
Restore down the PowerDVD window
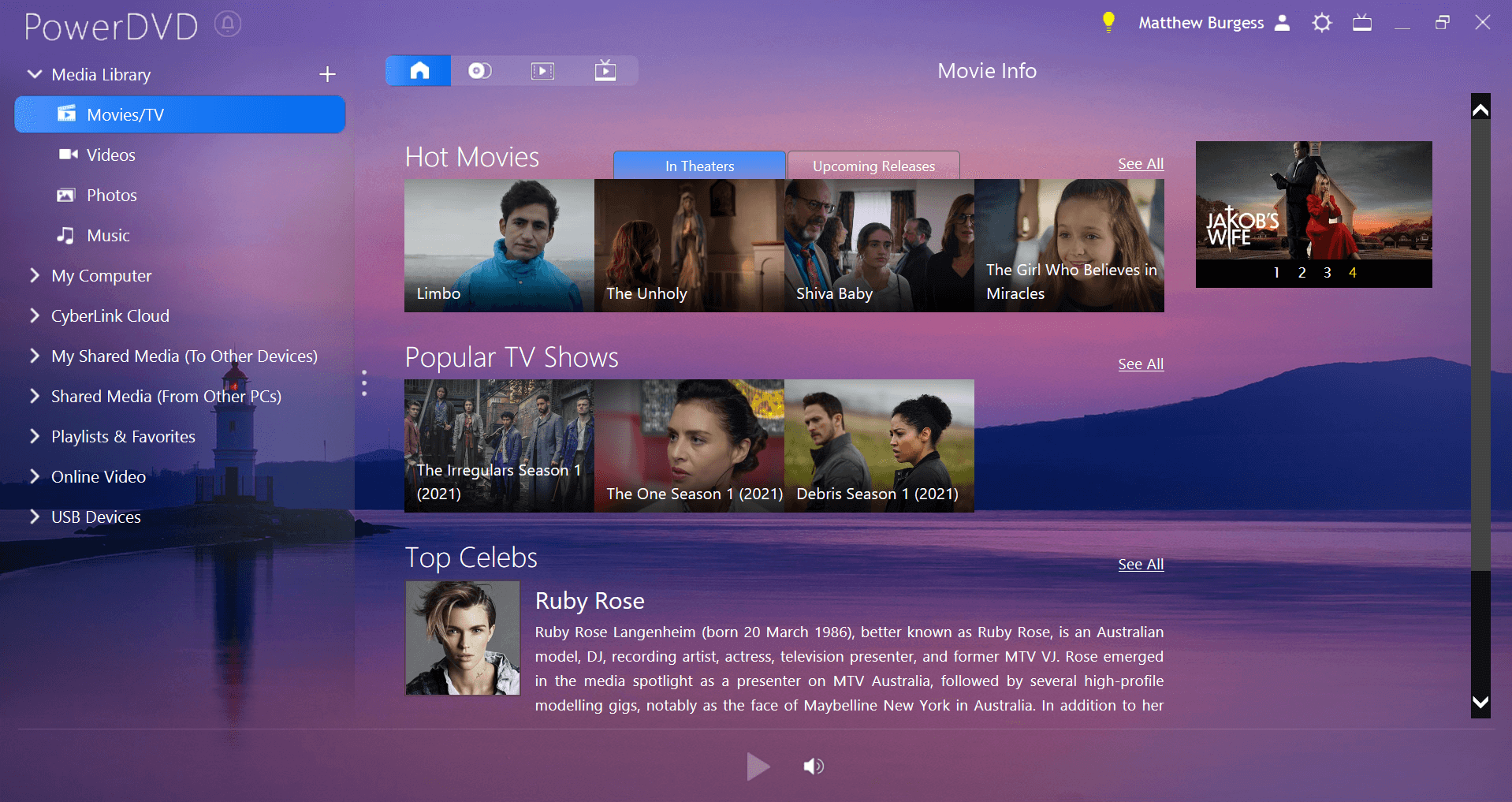click(1443, 22)
